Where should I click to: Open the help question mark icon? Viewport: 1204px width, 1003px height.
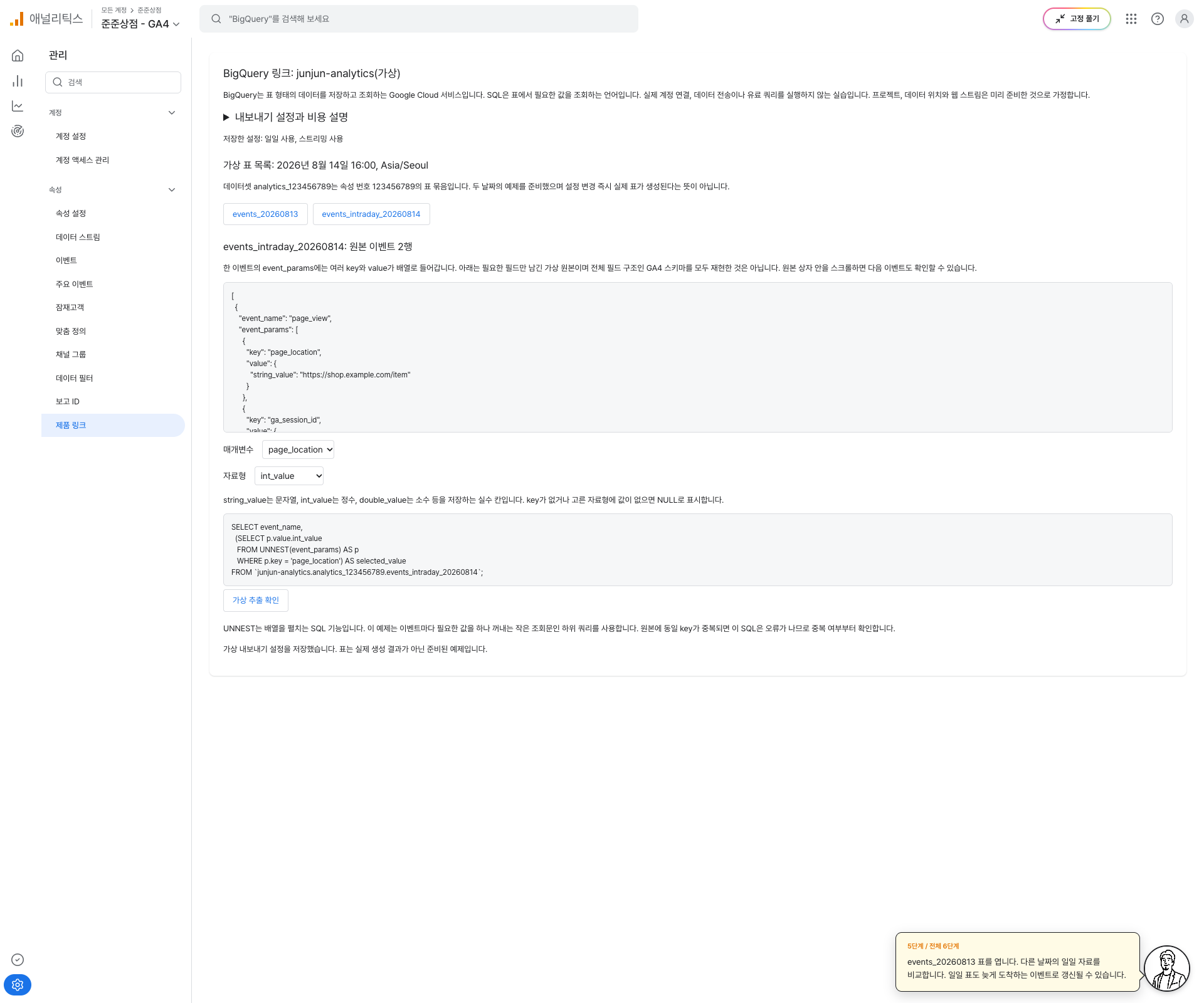[1158, 19]
